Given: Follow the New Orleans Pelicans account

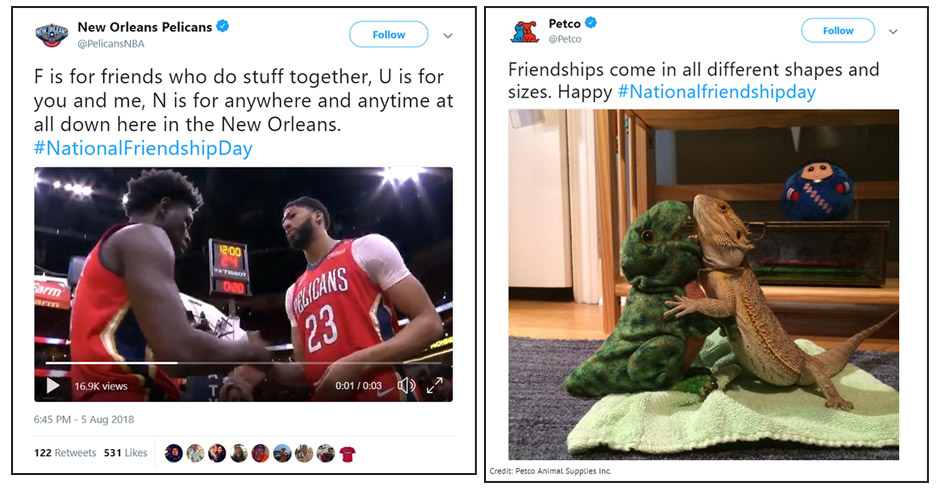Looking at the screenshot, I should coord(389,34).
